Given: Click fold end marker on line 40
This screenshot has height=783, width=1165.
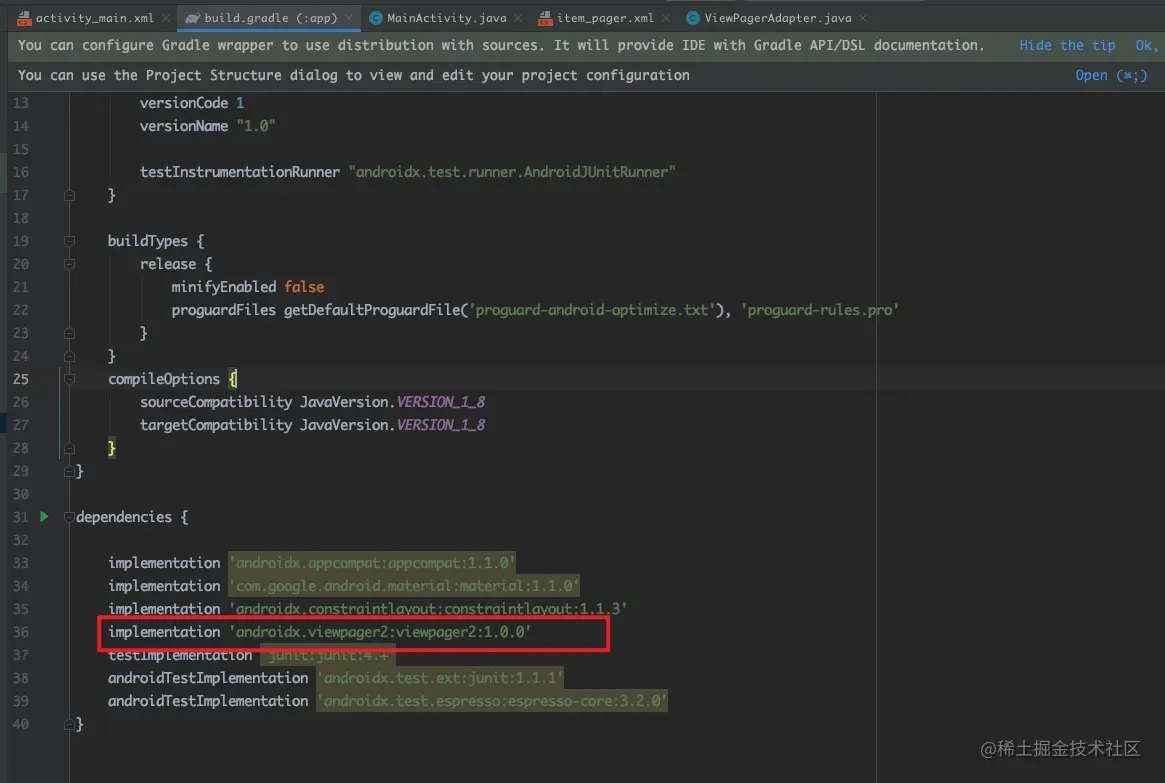Looking at the screenshot, I should coord(69,724).
